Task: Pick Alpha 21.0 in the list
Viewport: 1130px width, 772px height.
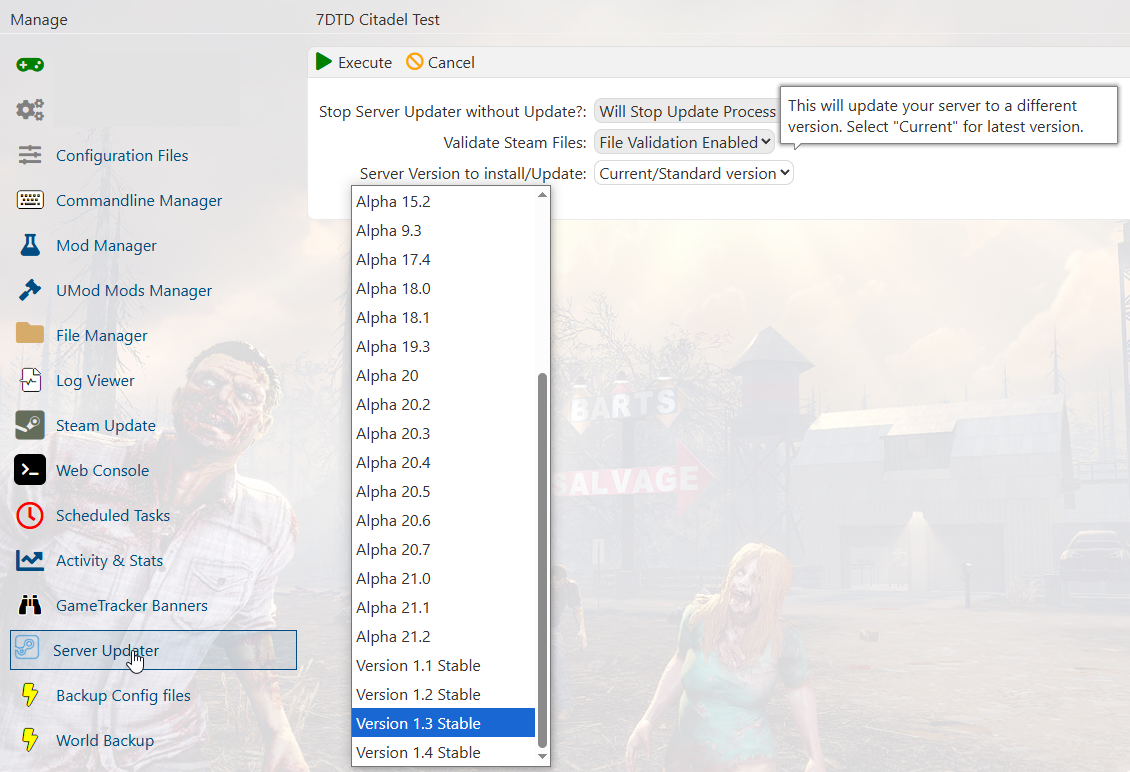Action: point(443,578)
